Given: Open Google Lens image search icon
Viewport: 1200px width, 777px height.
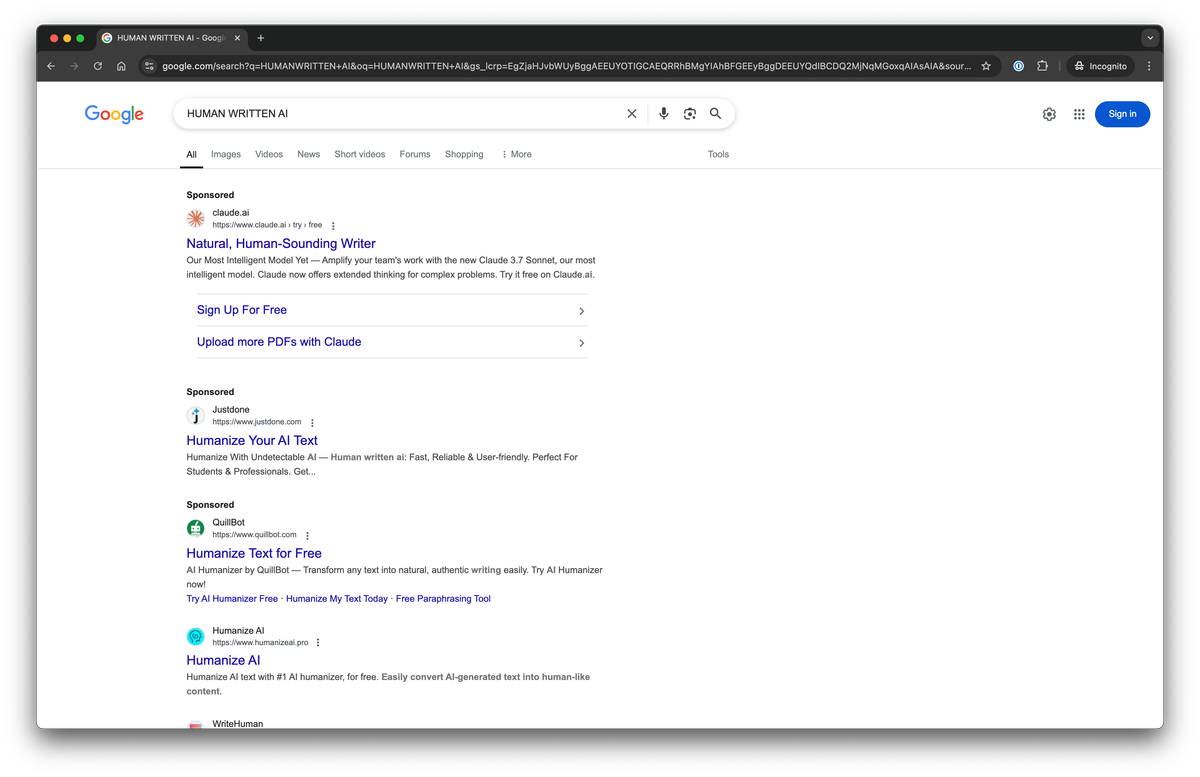Looking at the screenshot, I should tap(690, 114).
